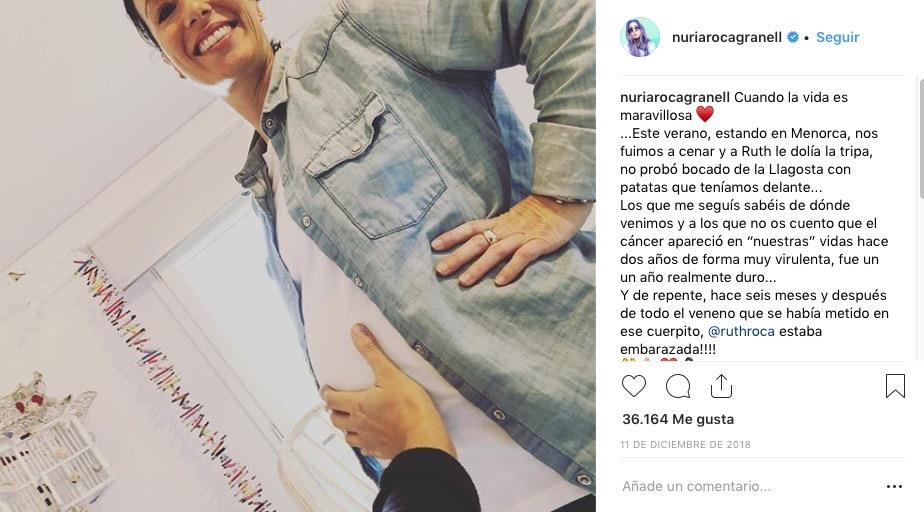This screenshot has width=924, height=512.
Task: Click nuriarocagranell username in caption
Action: 675,97
